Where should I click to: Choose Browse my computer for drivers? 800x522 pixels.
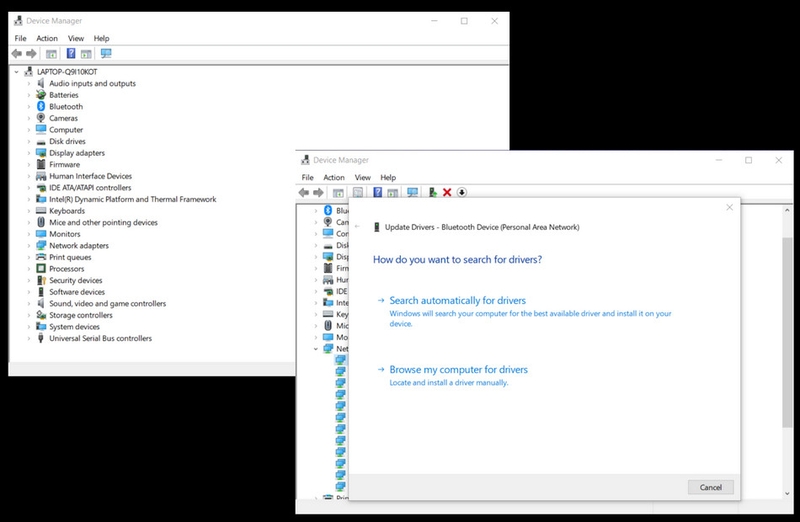(x=459, y=369)
